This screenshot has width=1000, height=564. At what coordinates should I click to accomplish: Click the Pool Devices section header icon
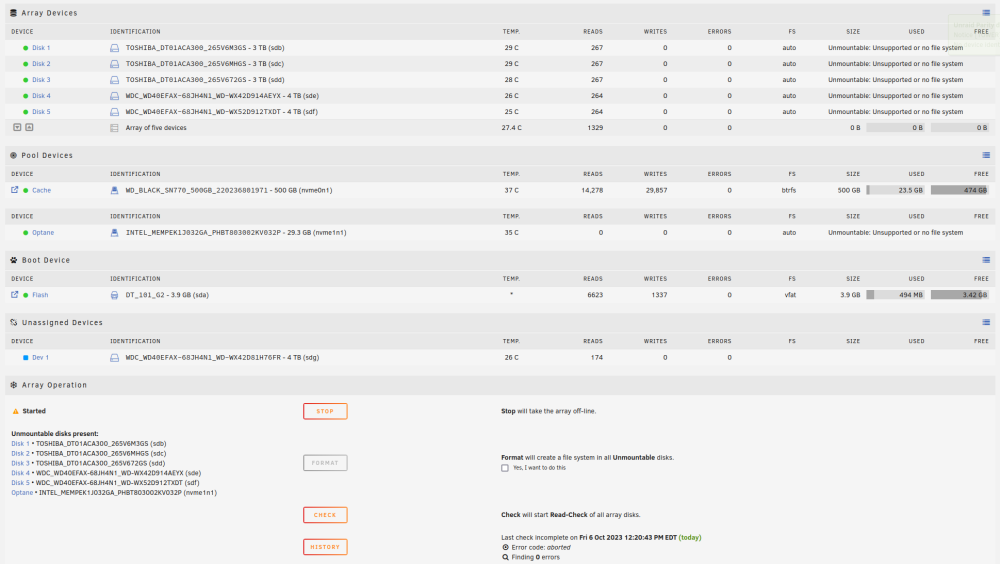point(13,155)
